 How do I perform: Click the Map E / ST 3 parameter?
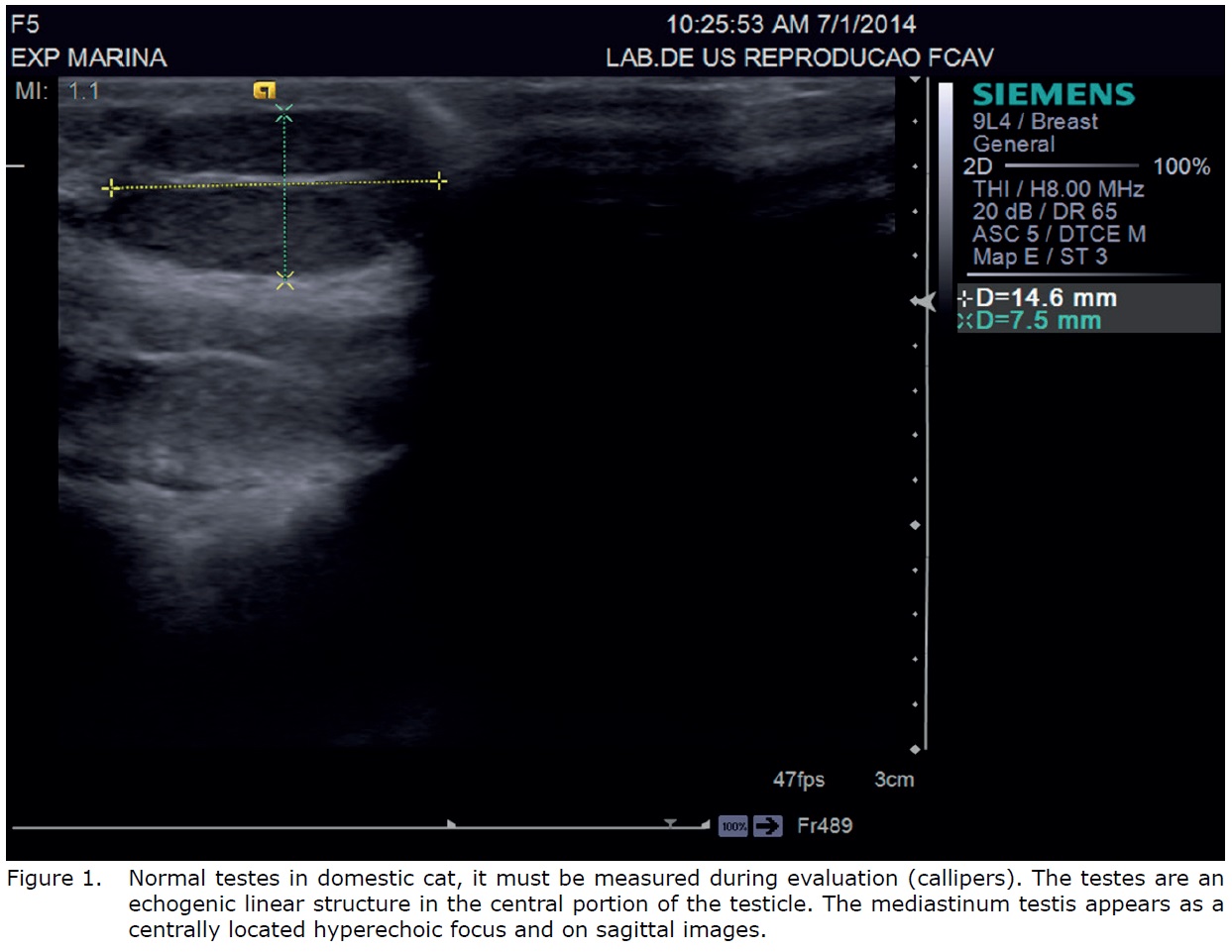pyautogui.click(x=1039, y=258)
